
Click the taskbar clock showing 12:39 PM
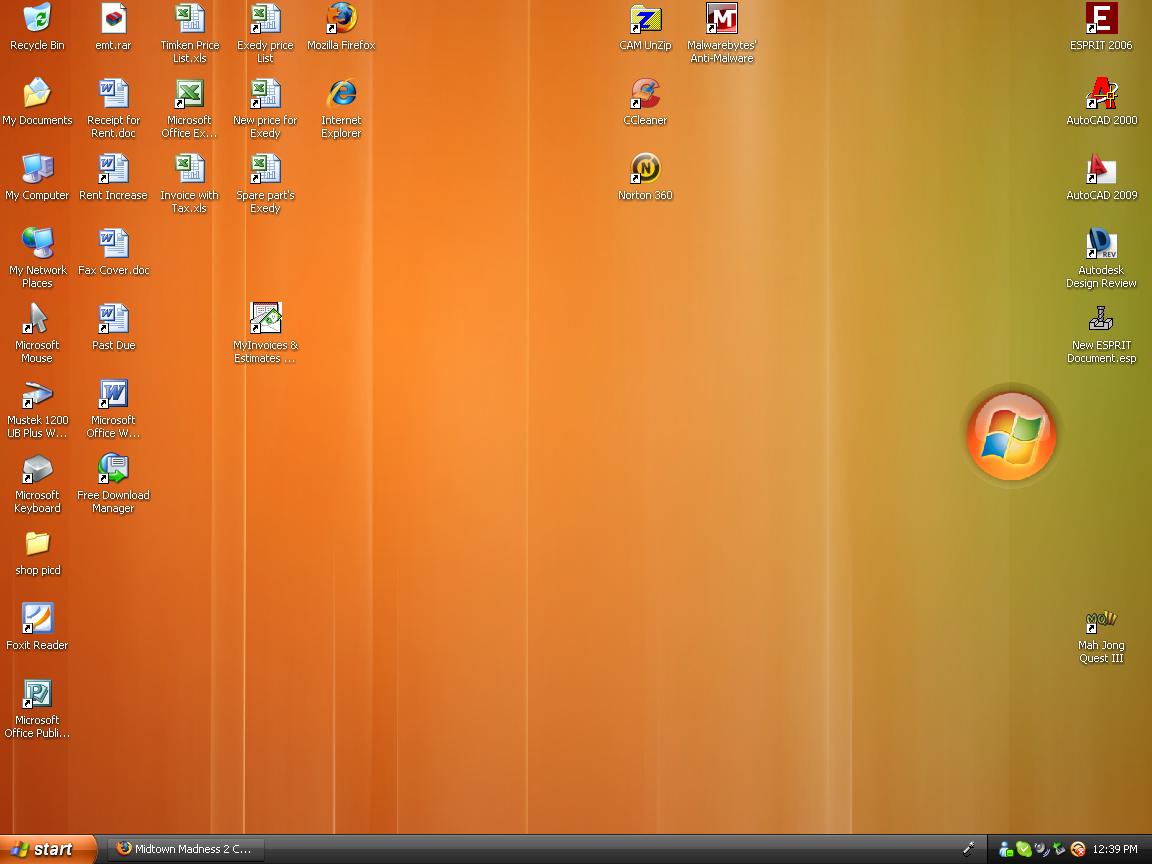pos(1115,850)
